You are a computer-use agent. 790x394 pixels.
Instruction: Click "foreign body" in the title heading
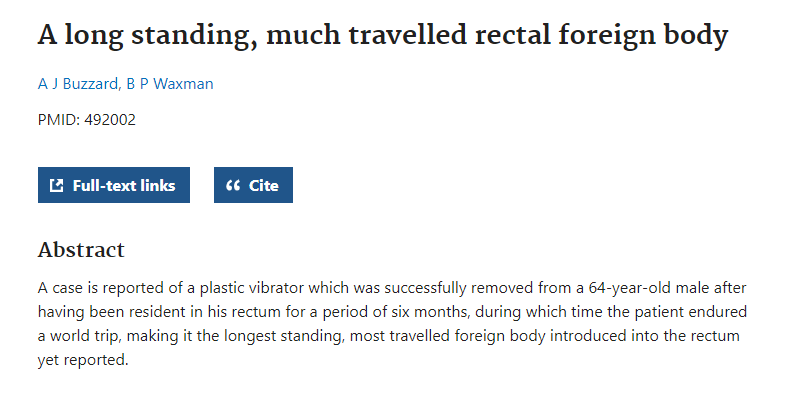point(643,35)
